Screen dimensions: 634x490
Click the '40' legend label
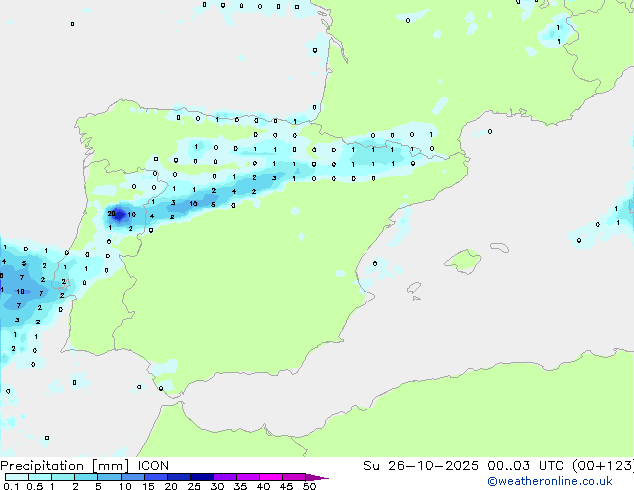click(x=263, y=486)
